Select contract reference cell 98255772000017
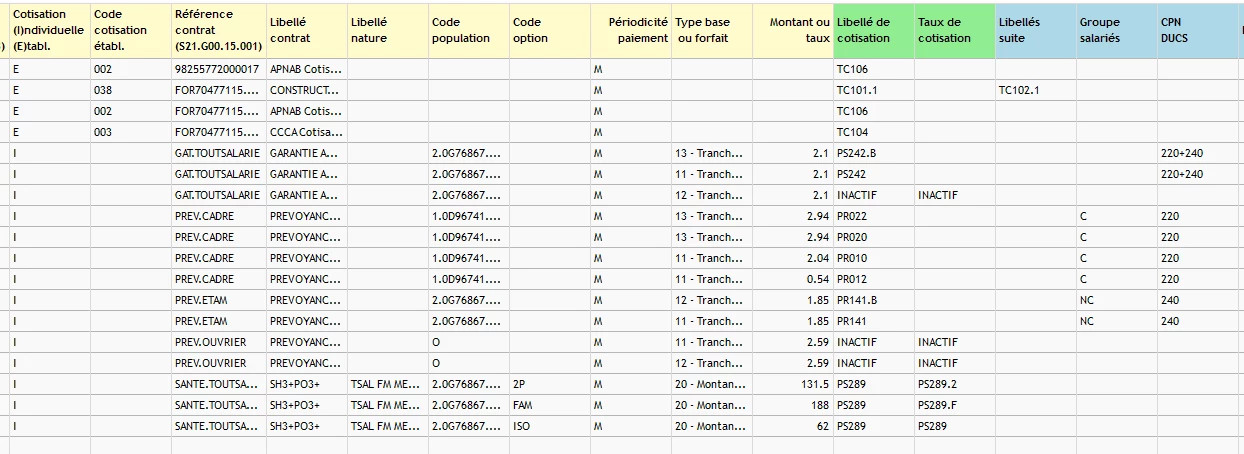The height and width of the screenshot is (454, 1244). point(217,70)
